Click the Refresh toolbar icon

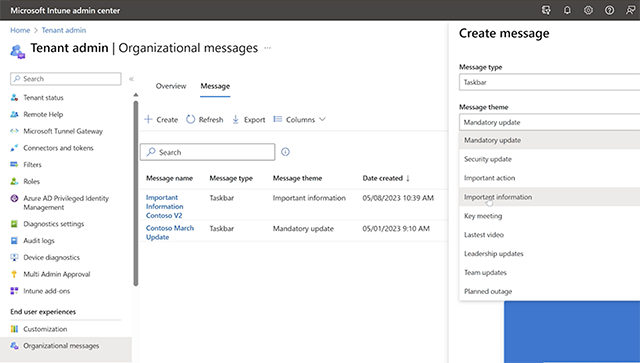coord(191,119)
